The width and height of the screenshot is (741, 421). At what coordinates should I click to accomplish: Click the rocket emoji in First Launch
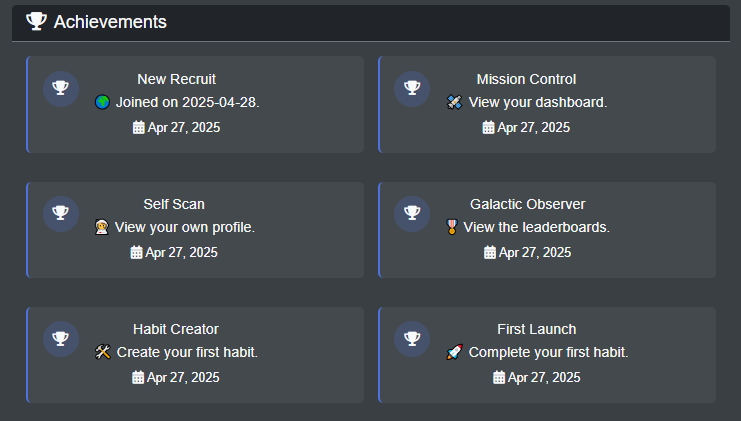pos(454,352)
